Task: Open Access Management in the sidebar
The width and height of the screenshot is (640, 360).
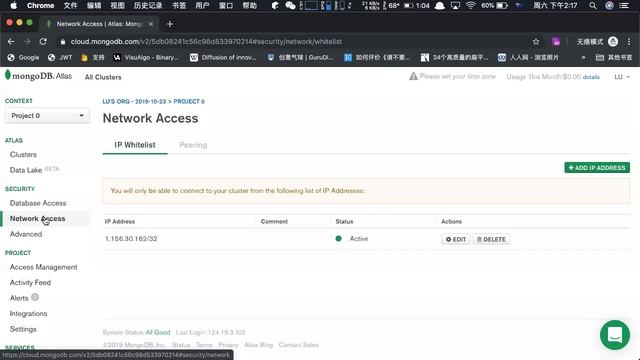Action: (44, 267)
